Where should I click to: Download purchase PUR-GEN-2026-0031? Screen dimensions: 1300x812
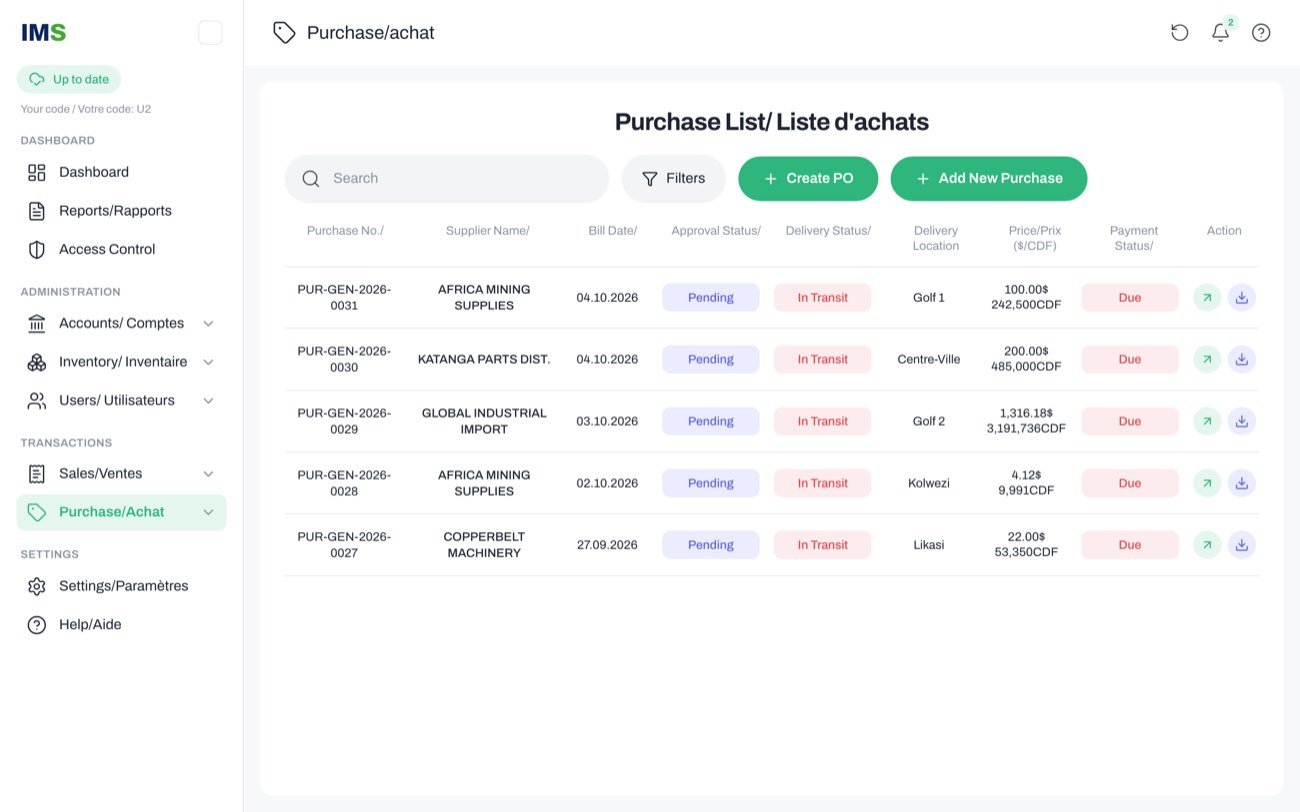point(1241,297)
